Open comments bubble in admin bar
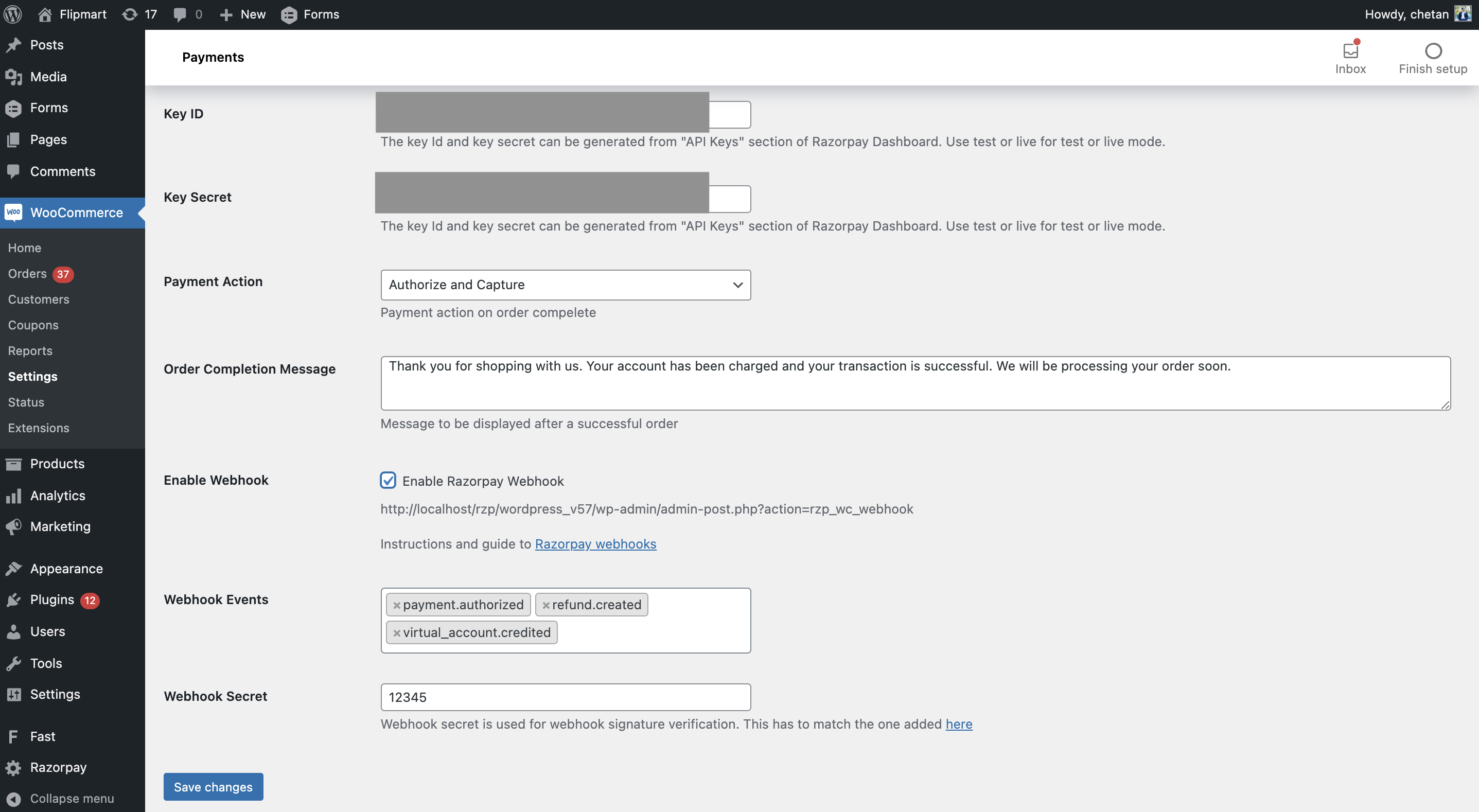The image size is (1479, 812). point(180,15)
